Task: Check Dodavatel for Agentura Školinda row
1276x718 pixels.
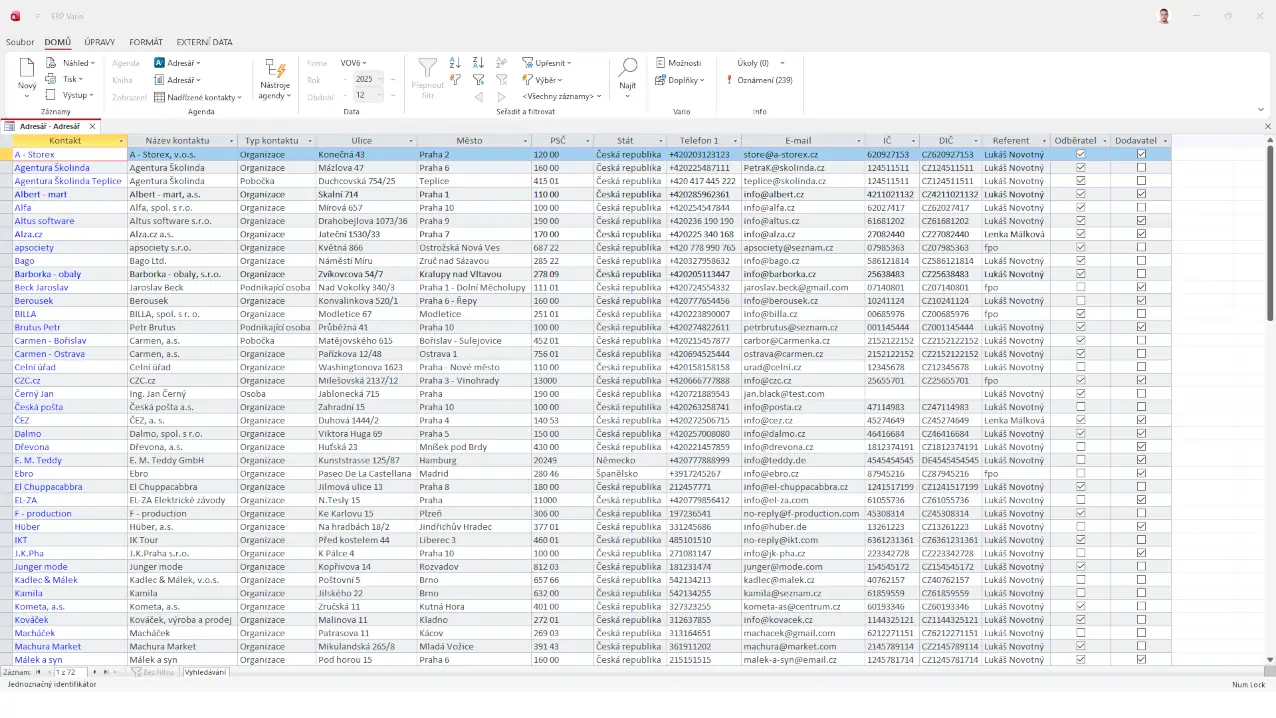Action: tap(1141, 168)
